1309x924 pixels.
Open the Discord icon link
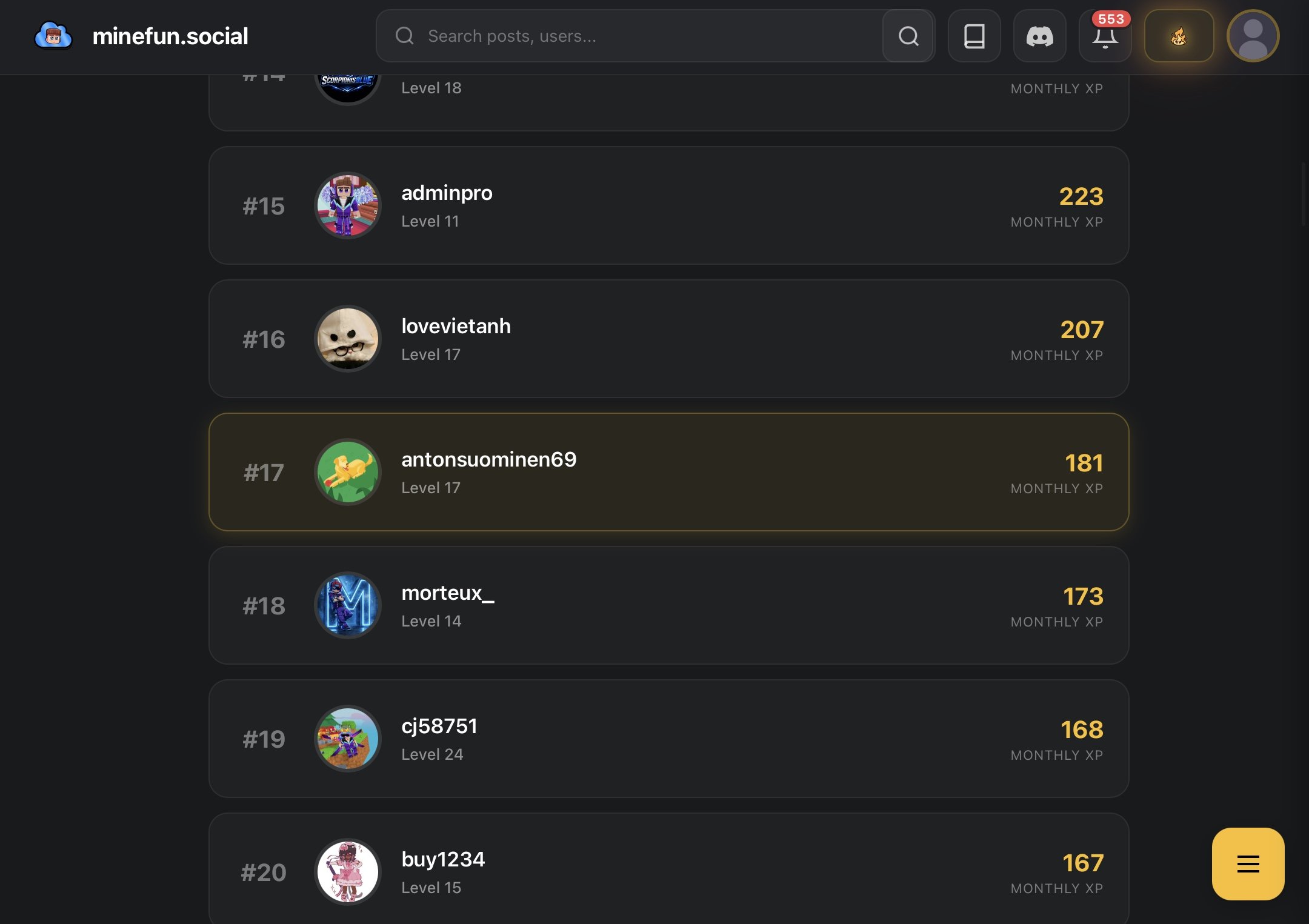1039,36
